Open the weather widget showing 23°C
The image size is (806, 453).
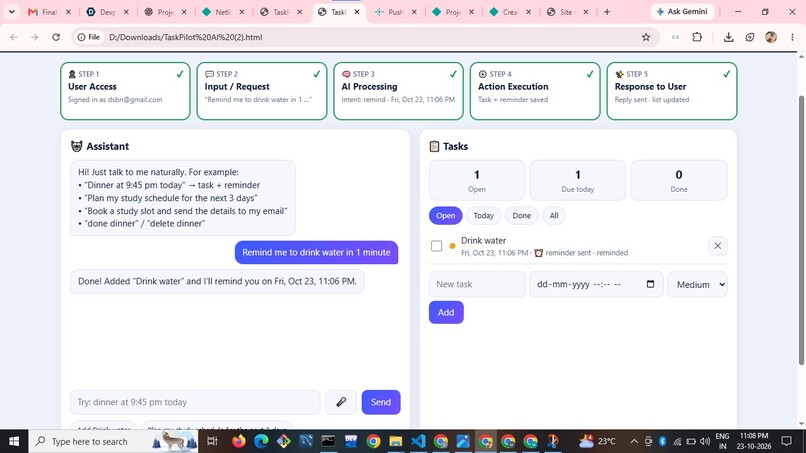click(597, 441)
